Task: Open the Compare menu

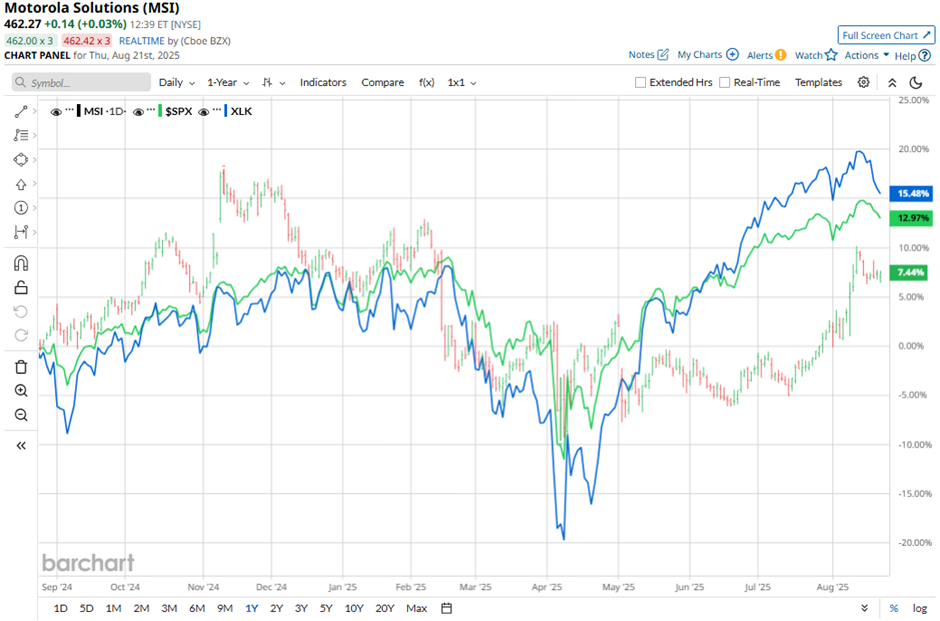Action: click(x=382, y=83)
